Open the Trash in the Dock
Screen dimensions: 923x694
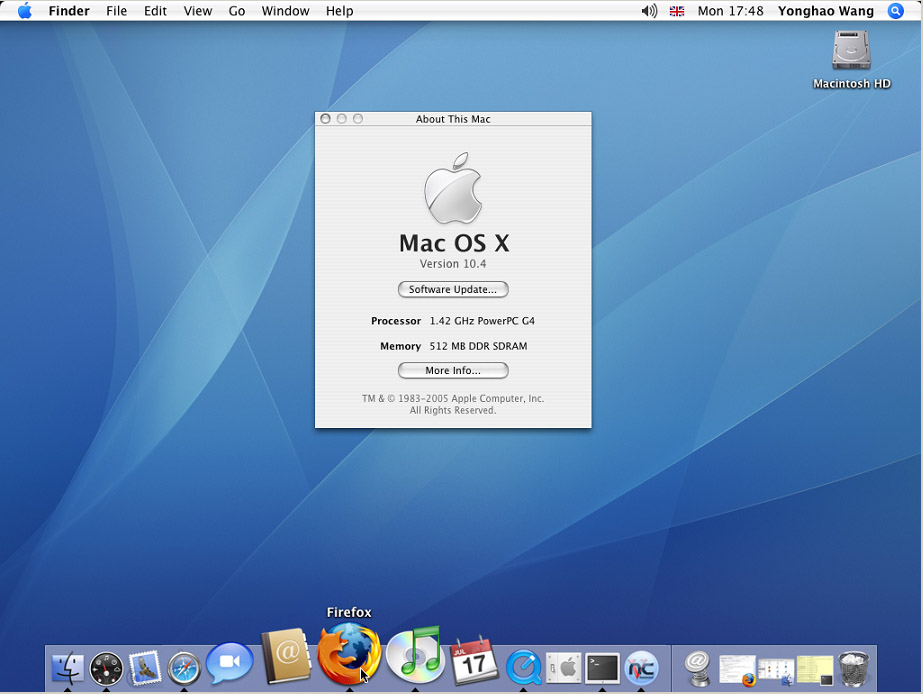[x=854, y=669]
